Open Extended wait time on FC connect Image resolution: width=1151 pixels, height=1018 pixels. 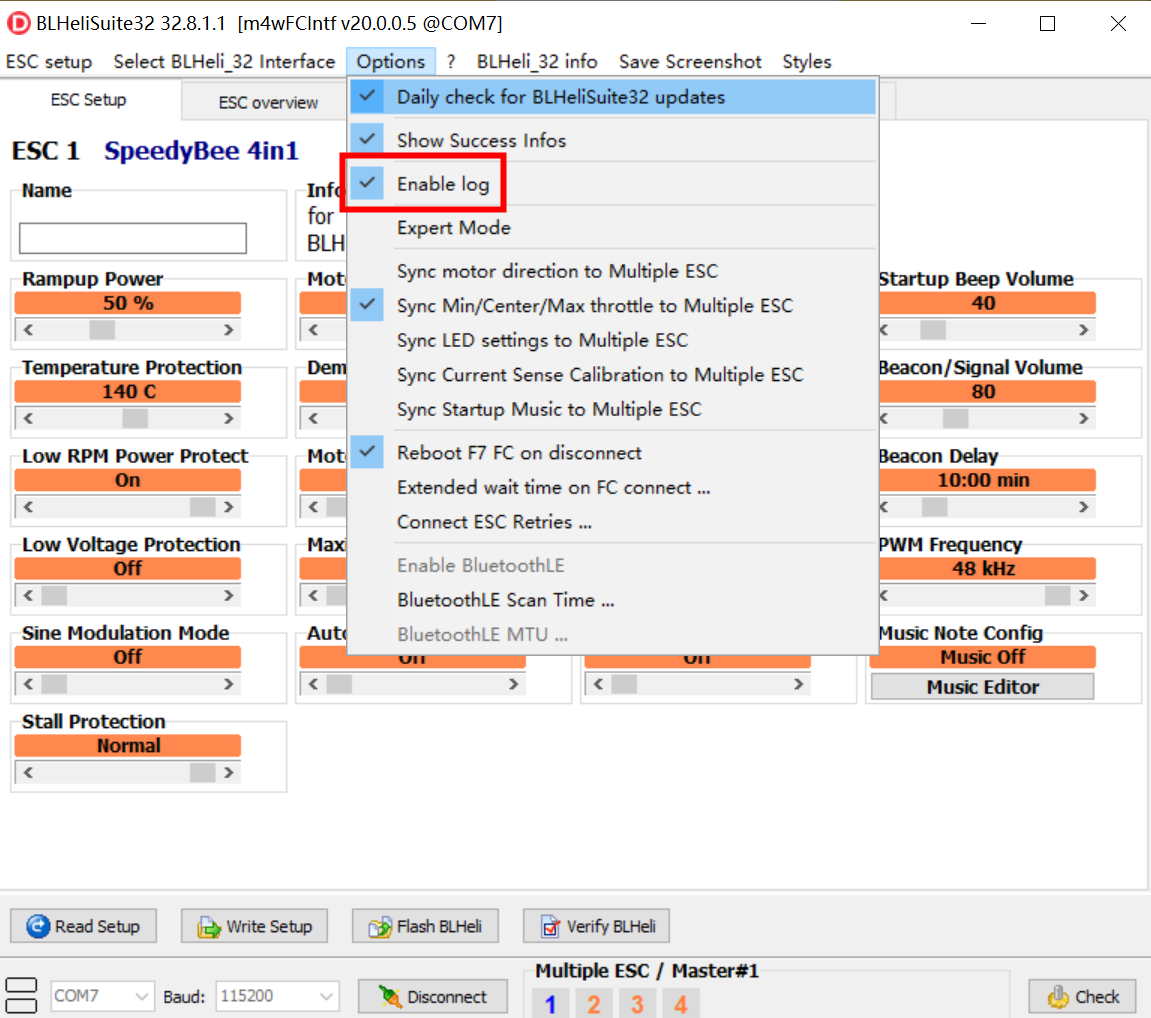coord(612,487)
